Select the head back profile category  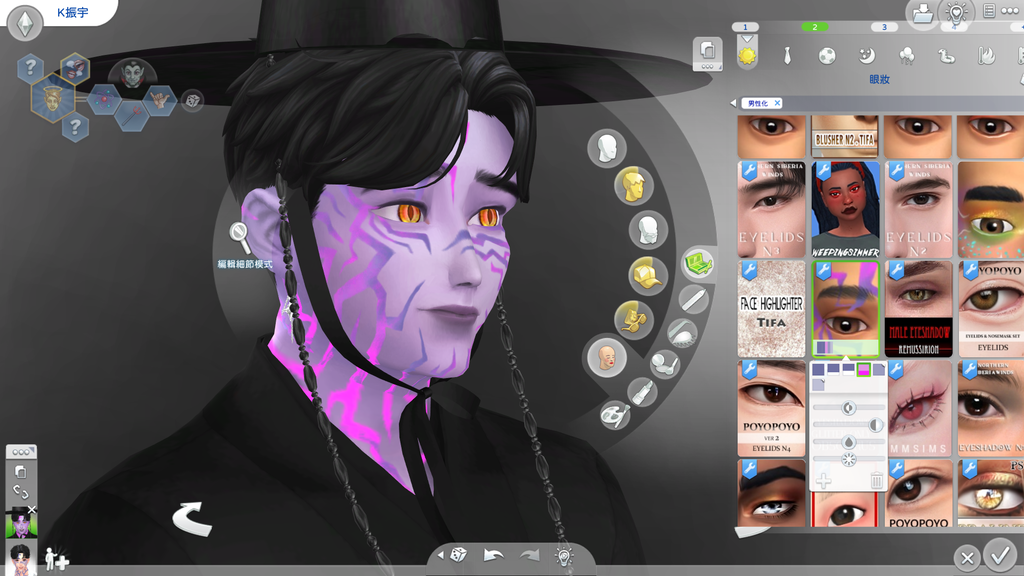click(648, 231)
